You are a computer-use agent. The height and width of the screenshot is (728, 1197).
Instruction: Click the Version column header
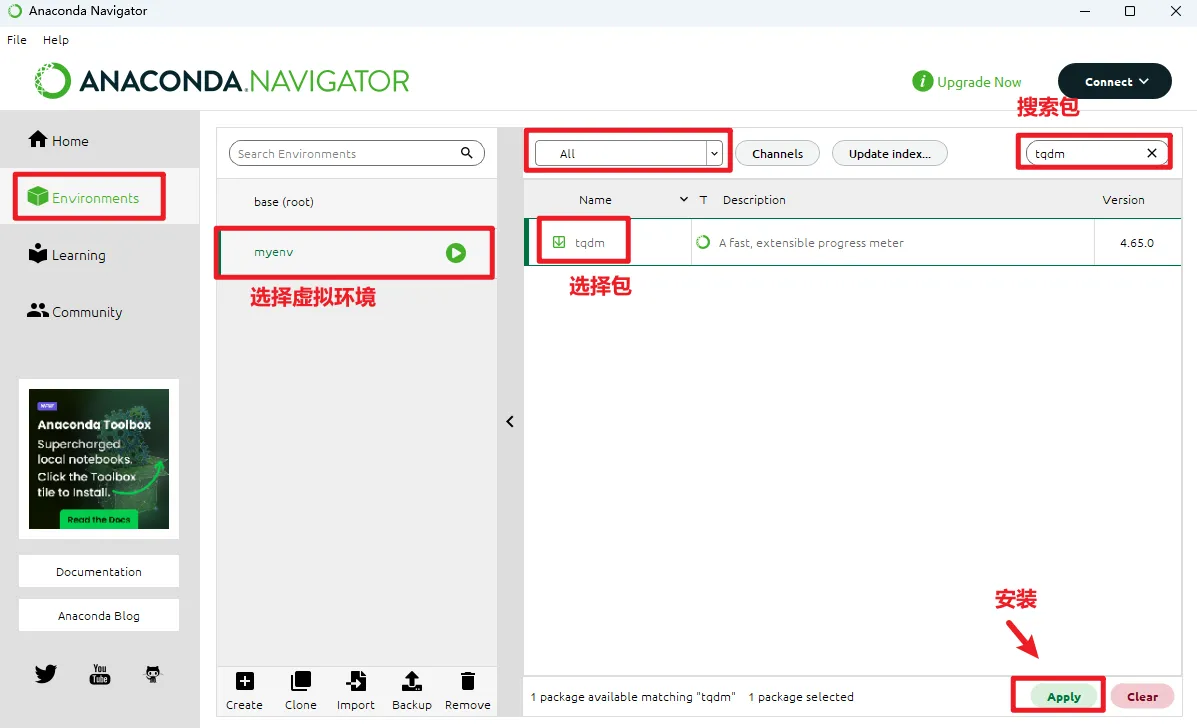(1123, 199)
